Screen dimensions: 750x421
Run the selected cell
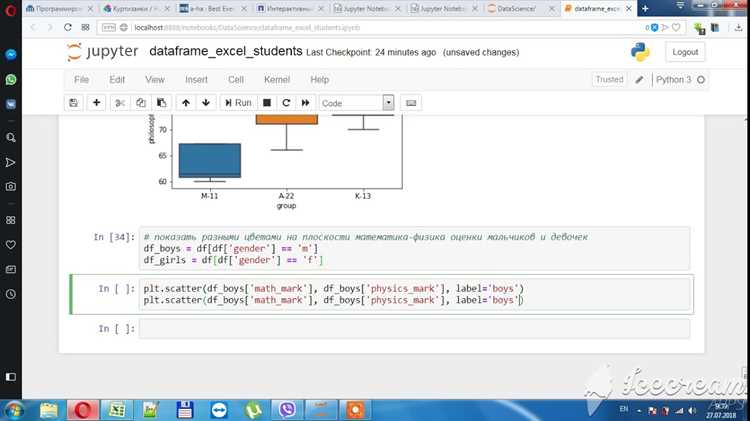238,103
